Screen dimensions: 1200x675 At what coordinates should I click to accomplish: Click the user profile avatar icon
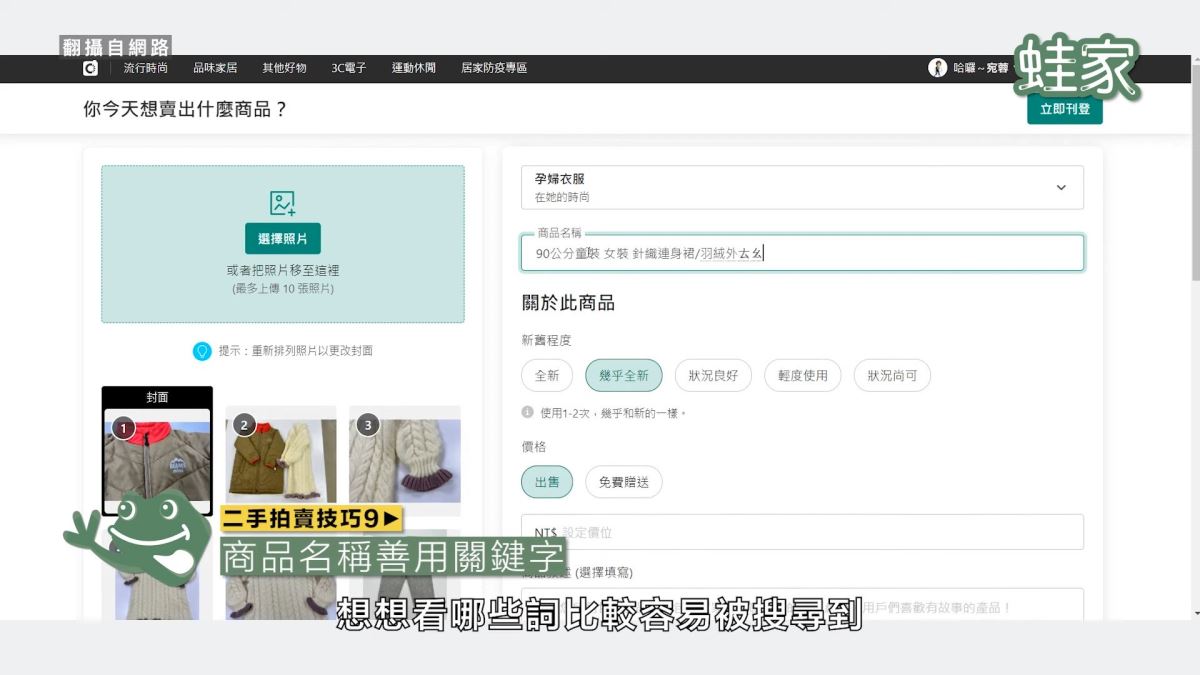[x=937, y=68]
